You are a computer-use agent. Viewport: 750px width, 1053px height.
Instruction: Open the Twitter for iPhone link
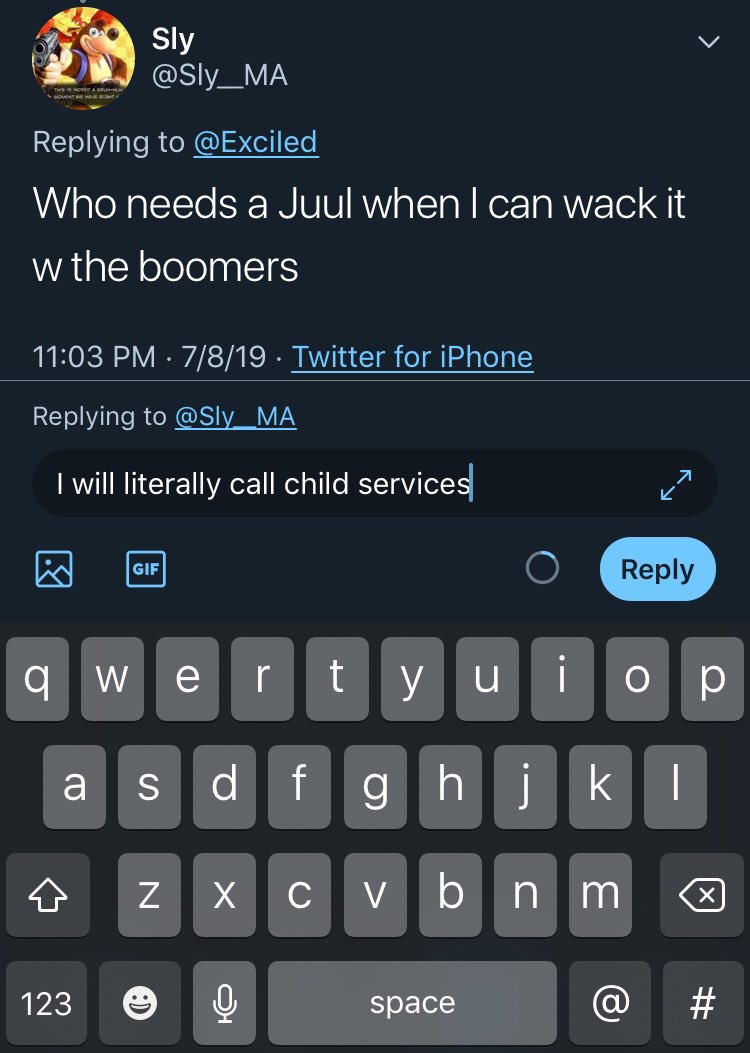click(412, 357)
